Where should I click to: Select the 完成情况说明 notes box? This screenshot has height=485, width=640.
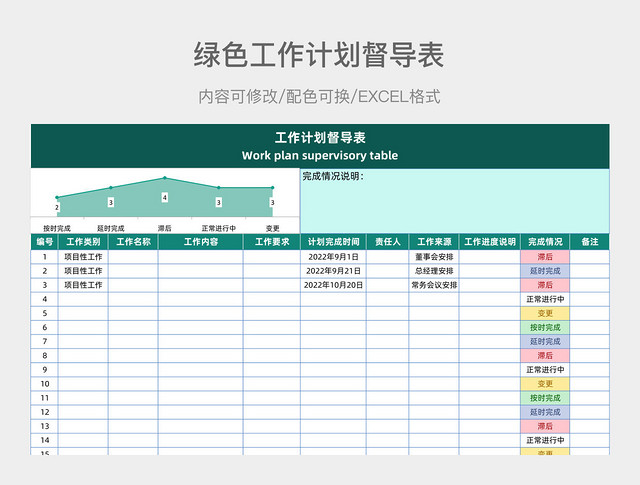[x=455, y=201]
